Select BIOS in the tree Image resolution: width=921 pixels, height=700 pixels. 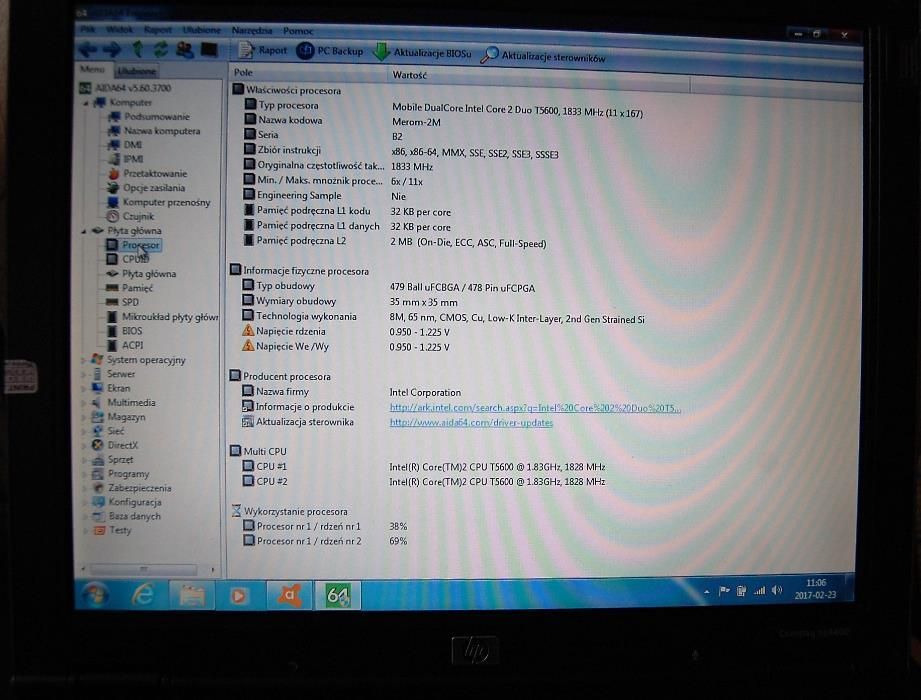click(124, 331)
